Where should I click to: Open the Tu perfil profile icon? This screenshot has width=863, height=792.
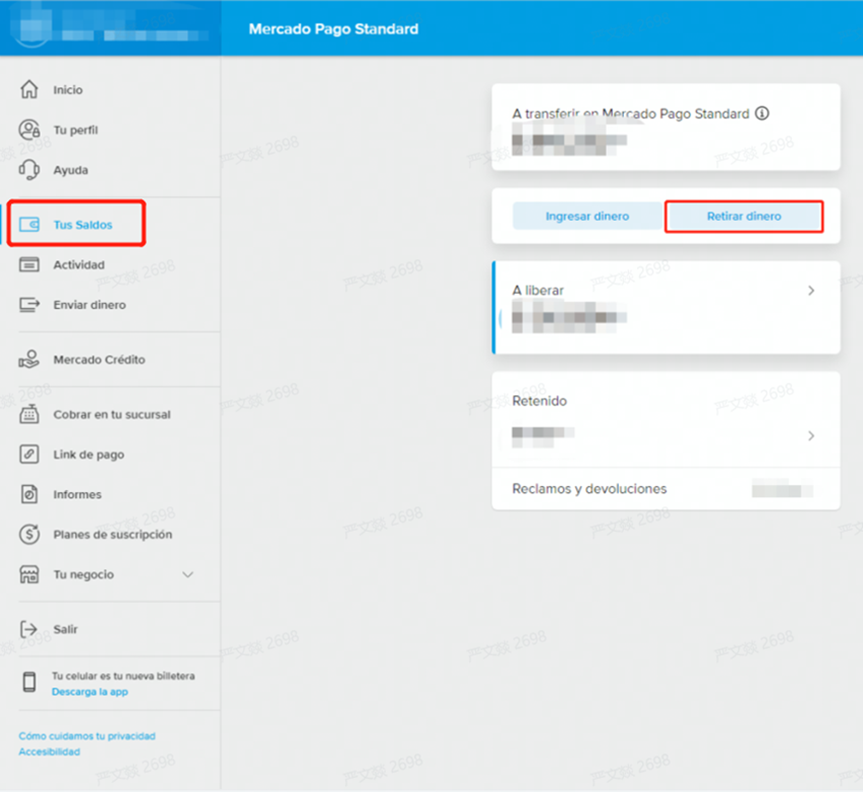29,130
